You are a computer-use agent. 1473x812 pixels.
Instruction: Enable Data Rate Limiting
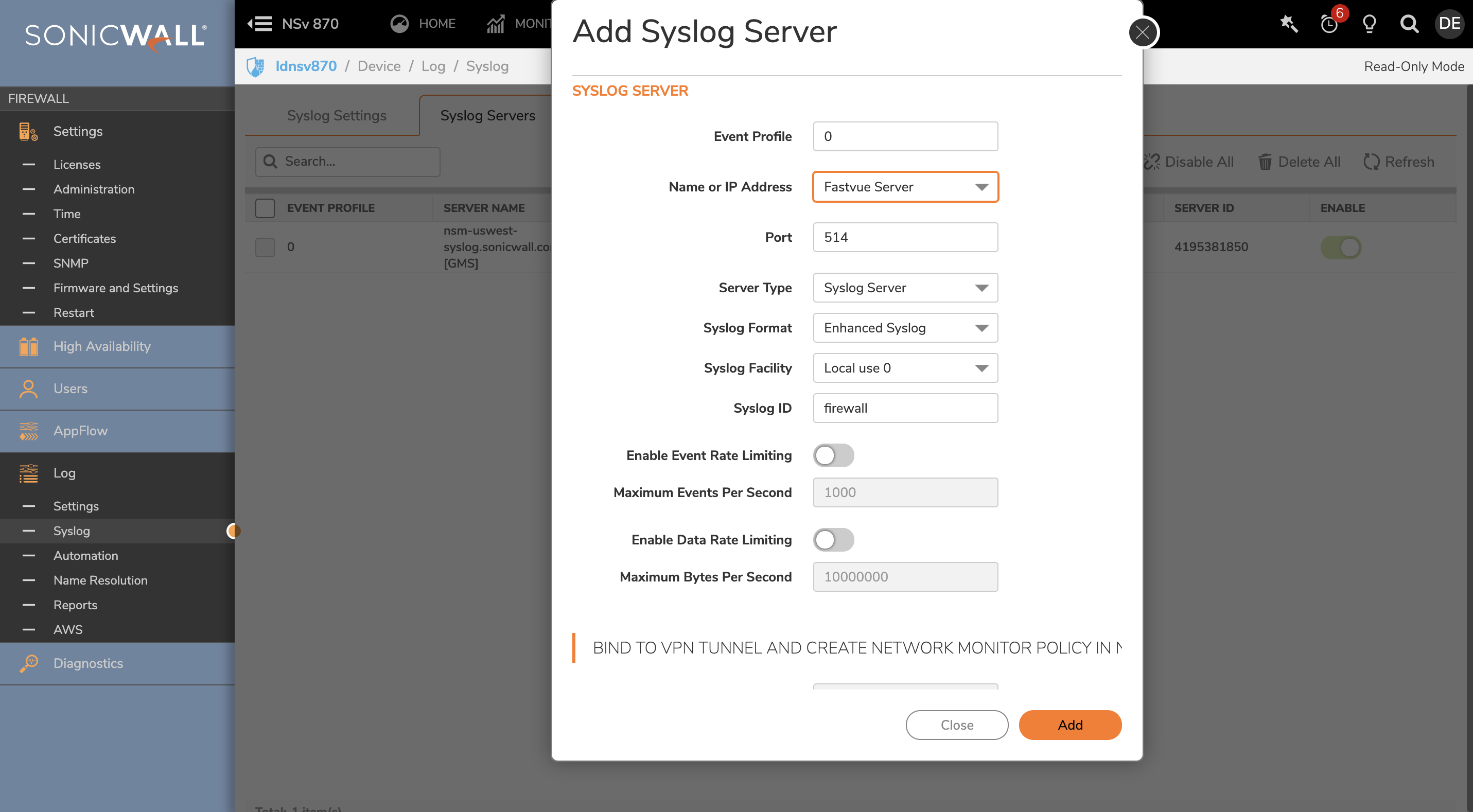point(834,539)
